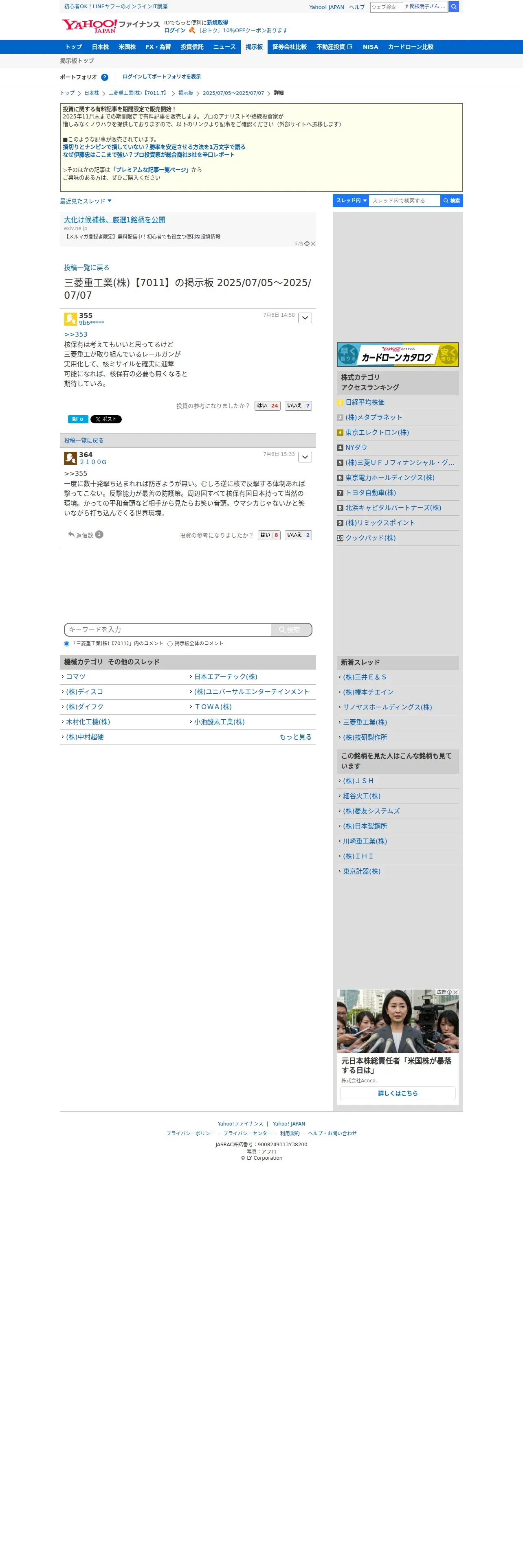The image size is (523, 1568).
Task: Open the 新規取得 ID link
Action: click(x=218, y=22)
